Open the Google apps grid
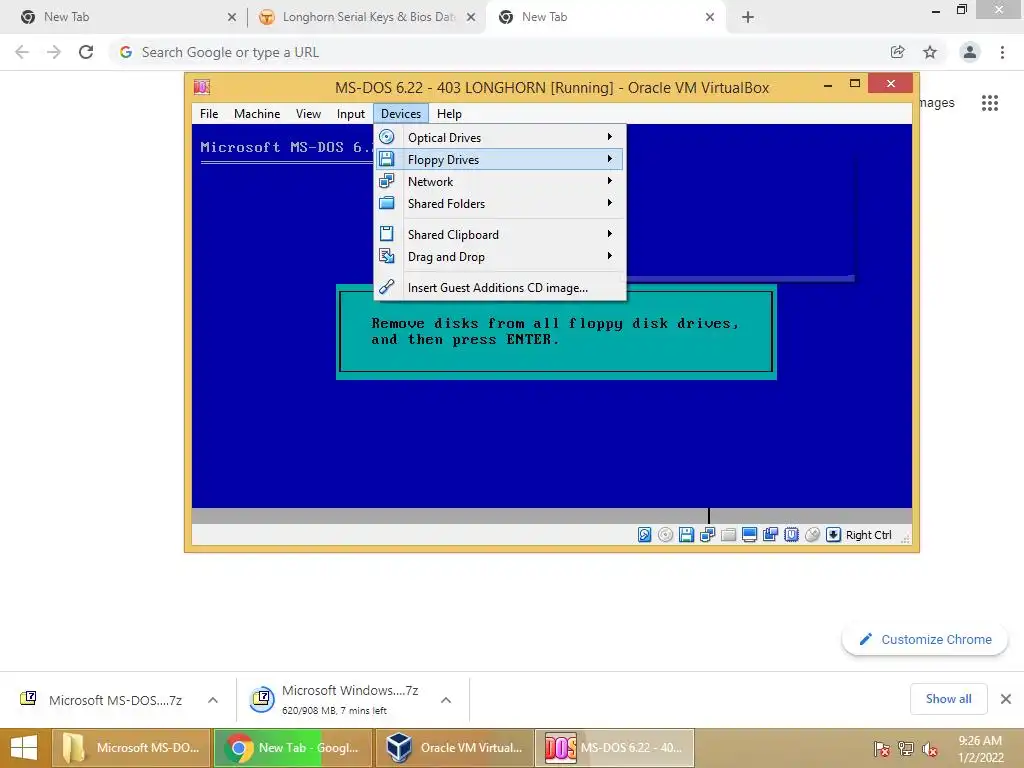Viewport: 1024px width, 768px height. (990, 103)
